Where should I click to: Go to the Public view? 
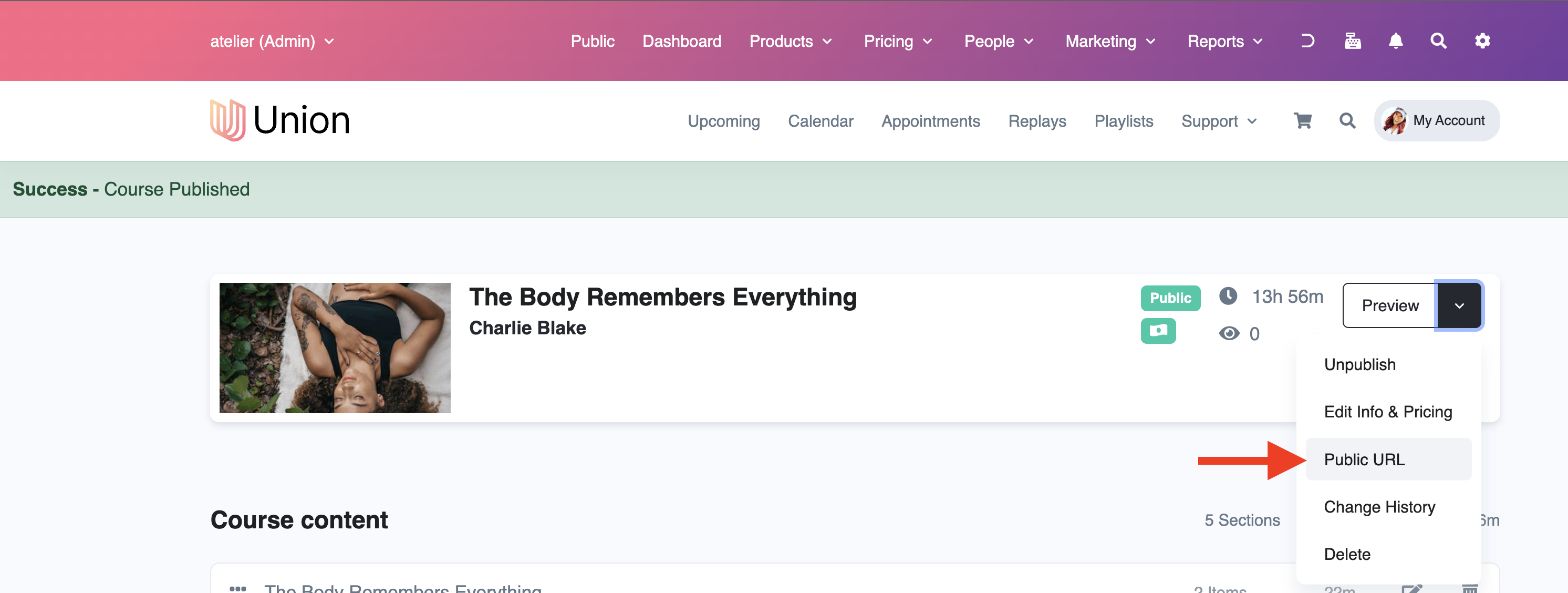point(592,41)
